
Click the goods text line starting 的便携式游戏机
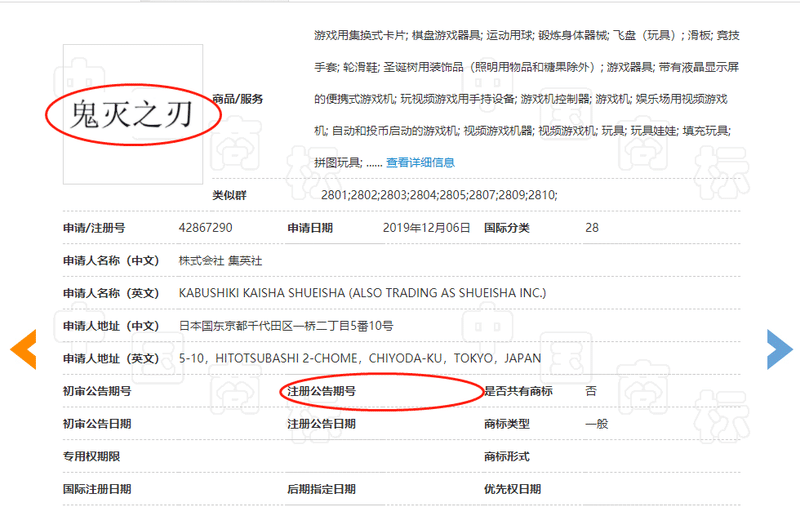520,99
